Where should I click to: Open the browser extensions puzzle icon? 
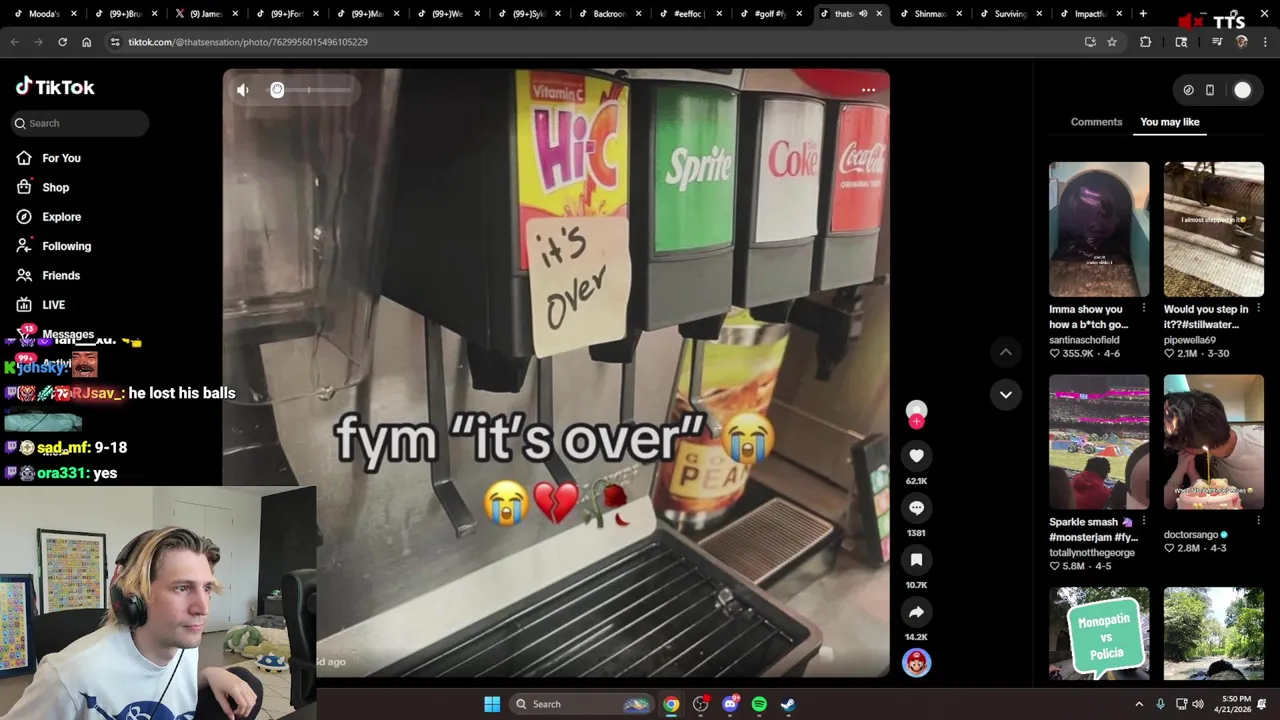pyautogui.click(x=1145, y=42)
